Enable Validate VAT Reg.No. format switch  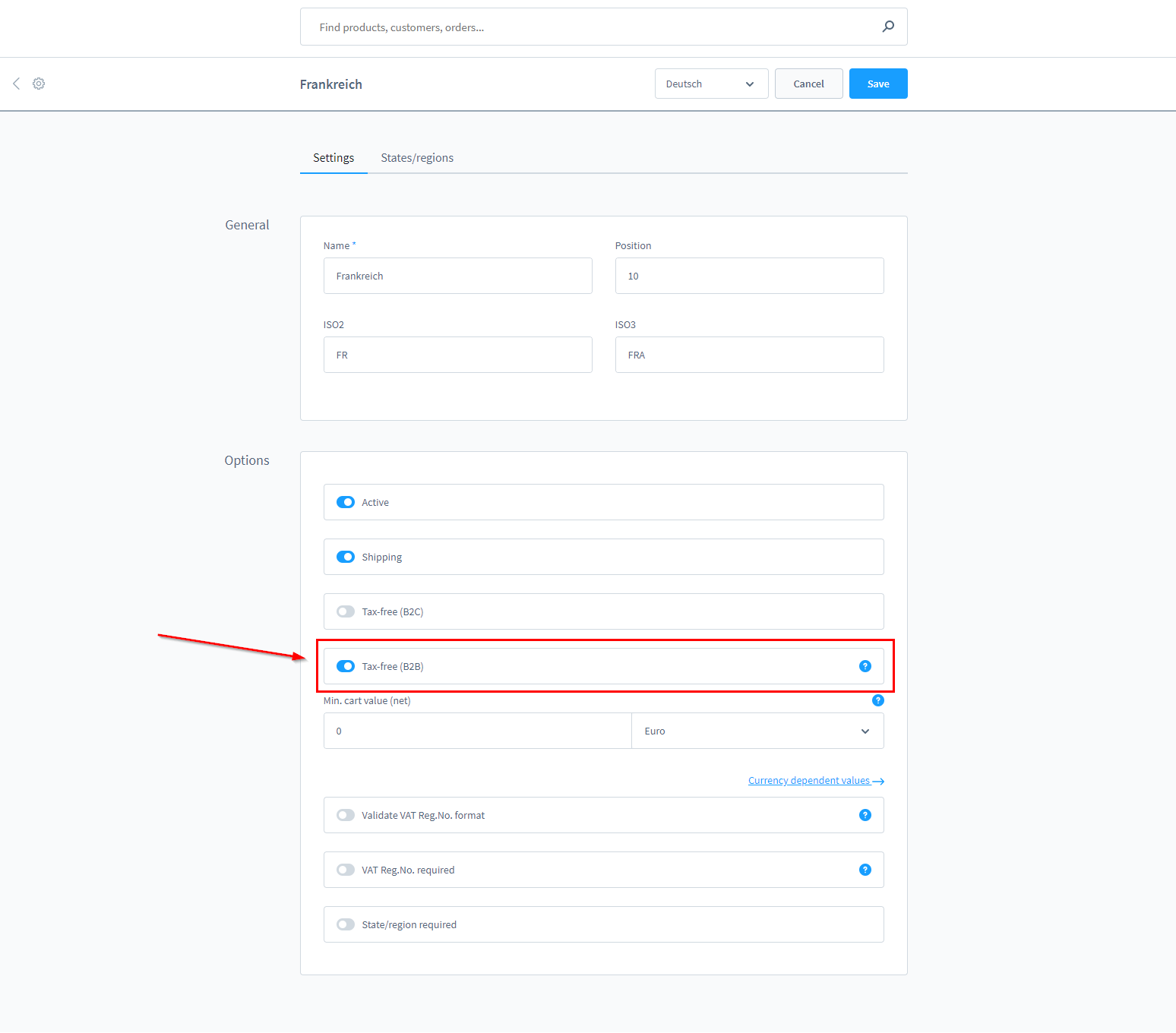[346, 815]
